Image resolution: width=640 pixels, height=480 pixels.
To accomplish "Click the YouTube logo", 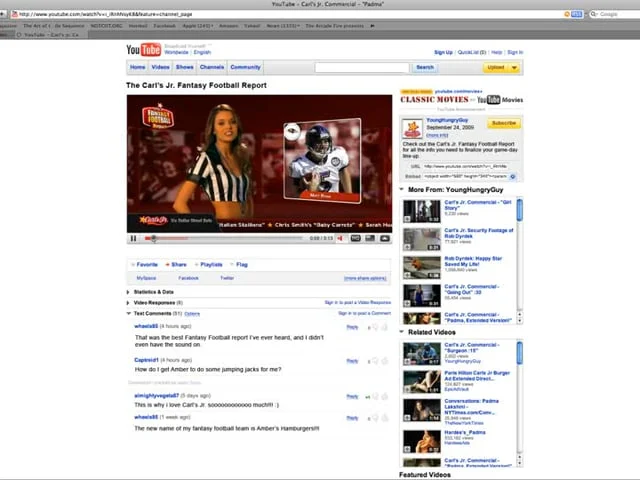I will [x=143, y=50].
